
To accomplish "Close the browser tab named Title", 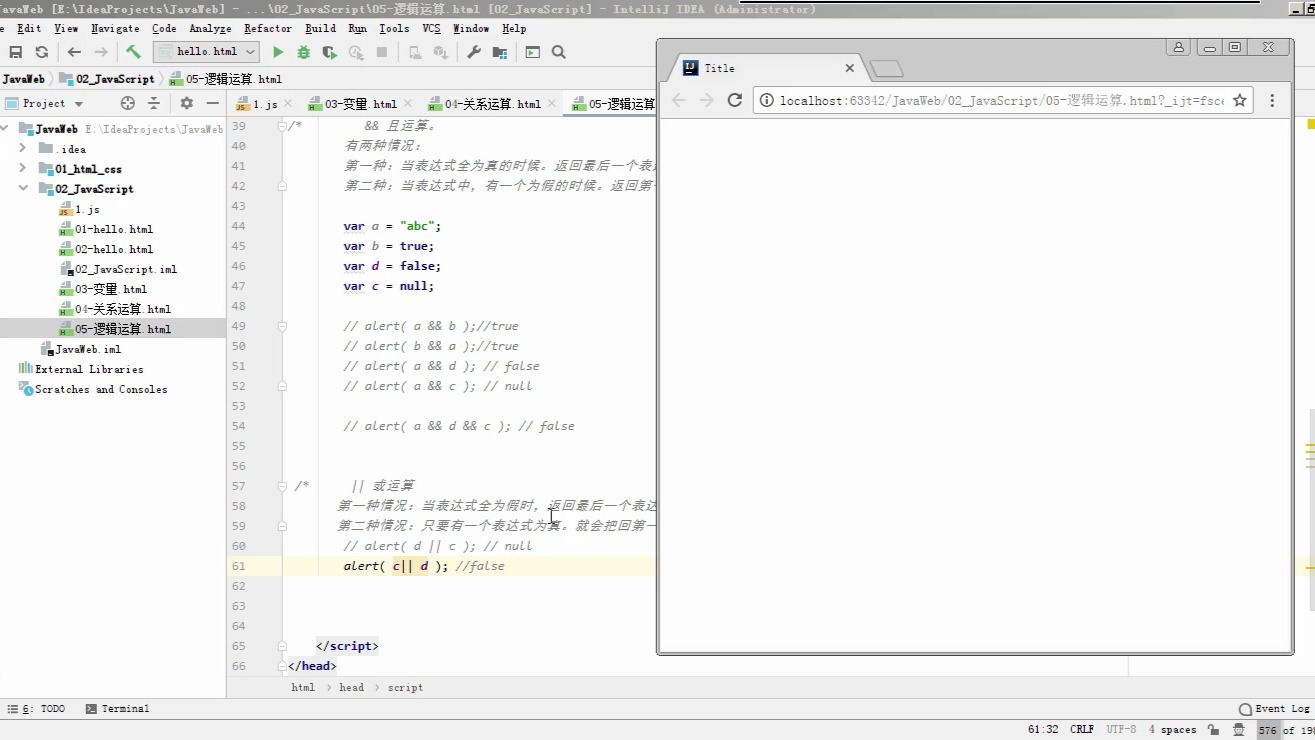I will tap(850, 68).
